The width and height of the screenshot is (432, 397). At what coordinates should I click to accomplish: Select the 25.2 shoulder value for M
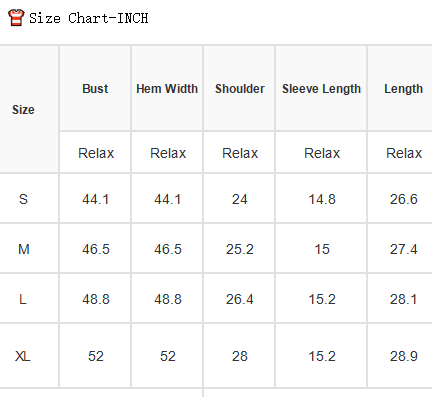pos(240,249)
